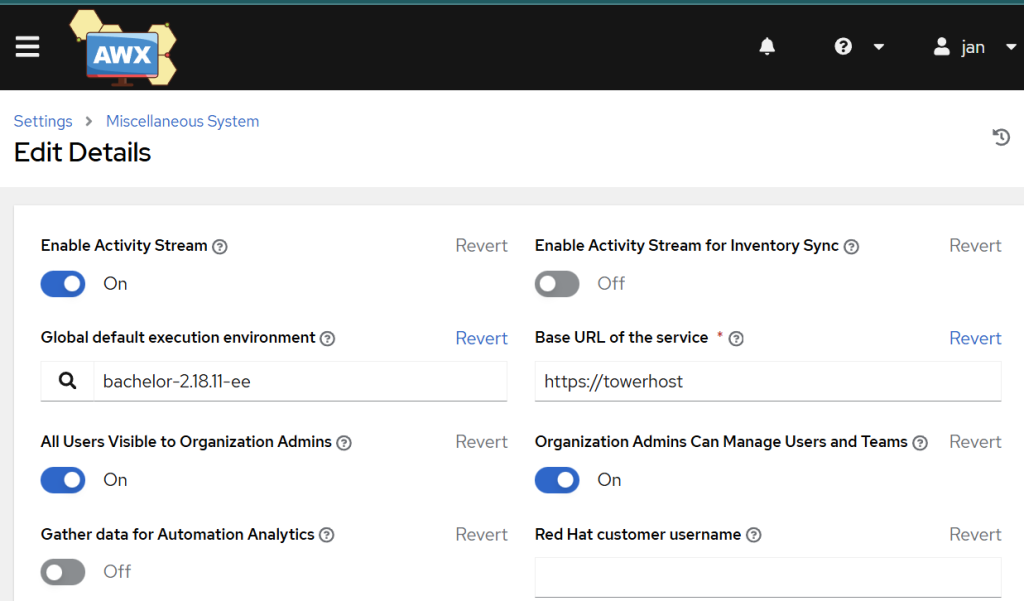Turn off Organization Admins Can Manage Users
1024x601 pixels.
point(556,480)
